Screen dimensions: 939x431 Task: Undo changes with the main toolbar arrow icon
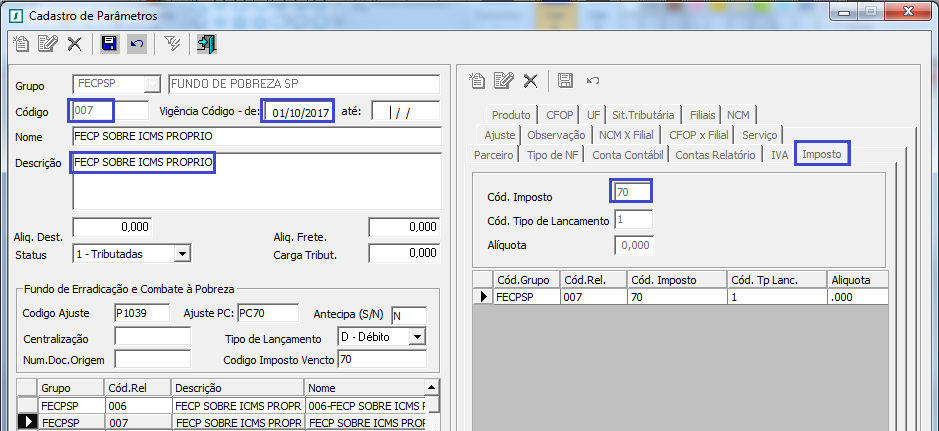click(137, 44)
